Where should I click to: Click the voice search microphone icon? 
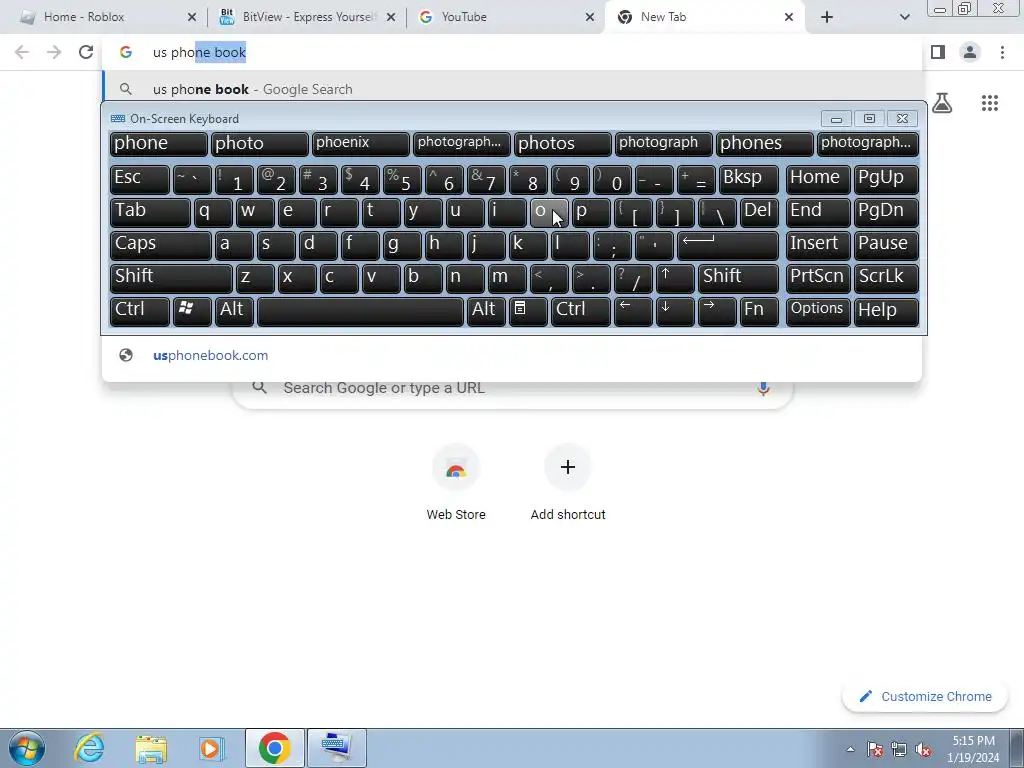[763, 388]
